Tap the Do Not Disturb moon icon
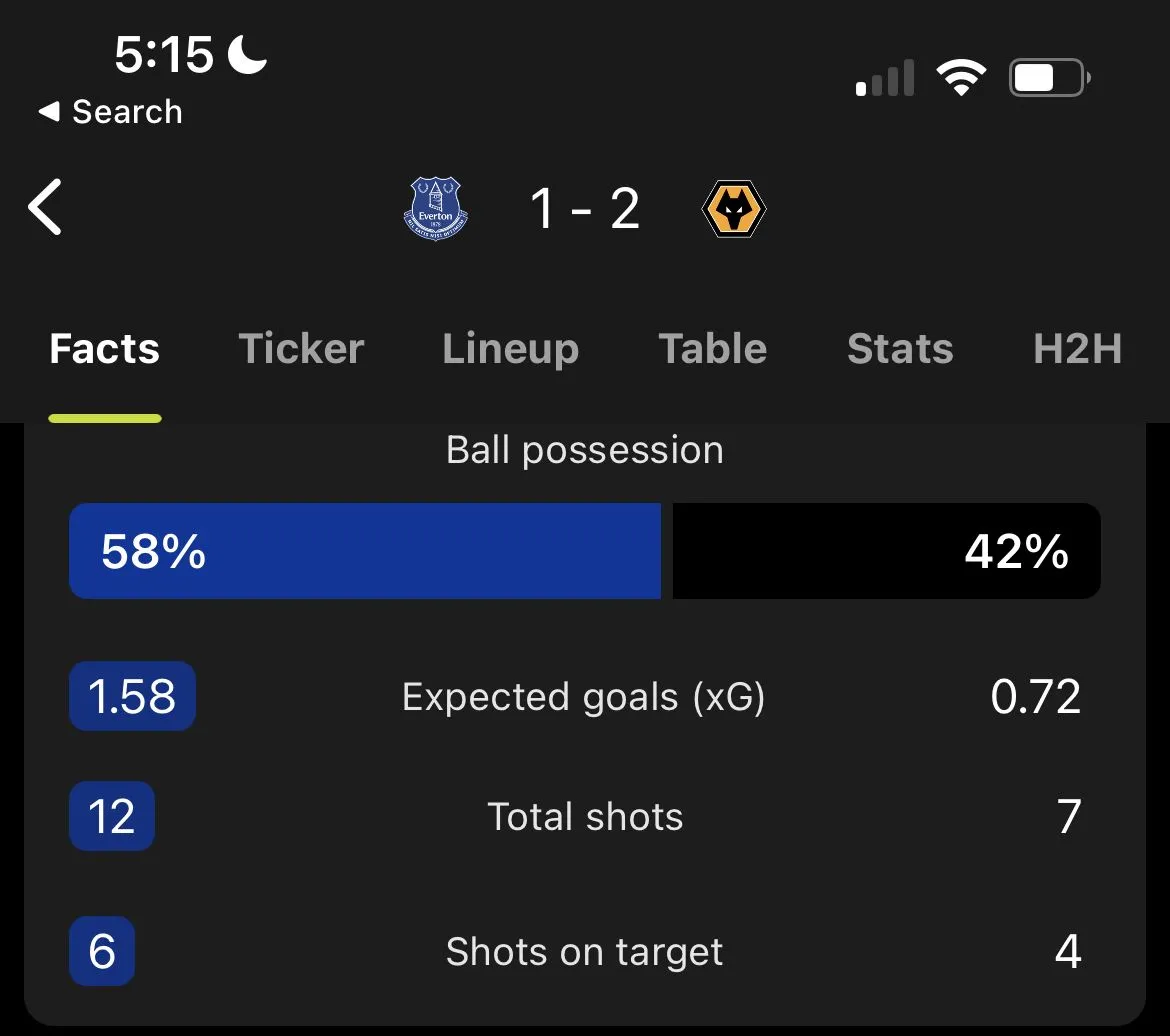This screenshot has height=1036, width=1170. point(248,54)
